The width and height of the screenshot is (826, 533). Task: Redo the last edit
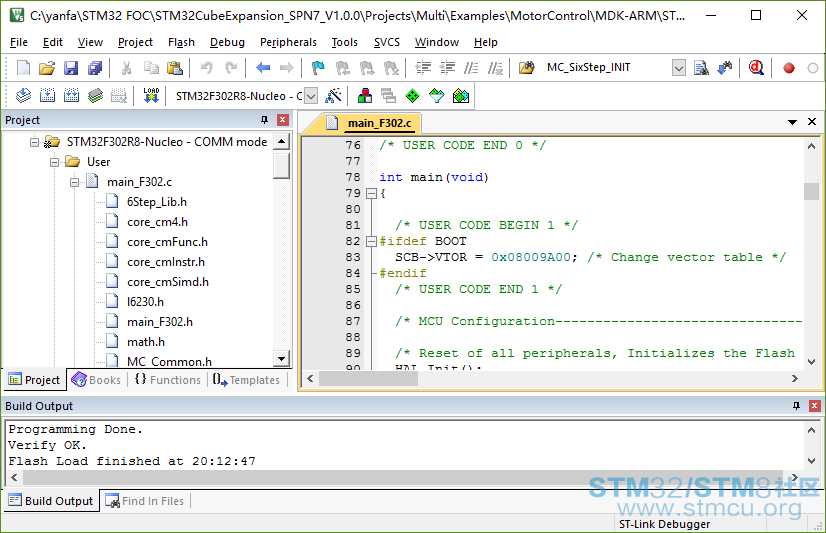(231, 68)
